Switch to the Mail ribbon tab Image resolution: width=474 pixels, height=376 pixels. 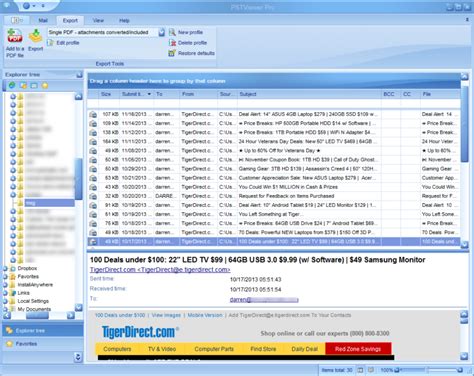(x=43, y=20)
